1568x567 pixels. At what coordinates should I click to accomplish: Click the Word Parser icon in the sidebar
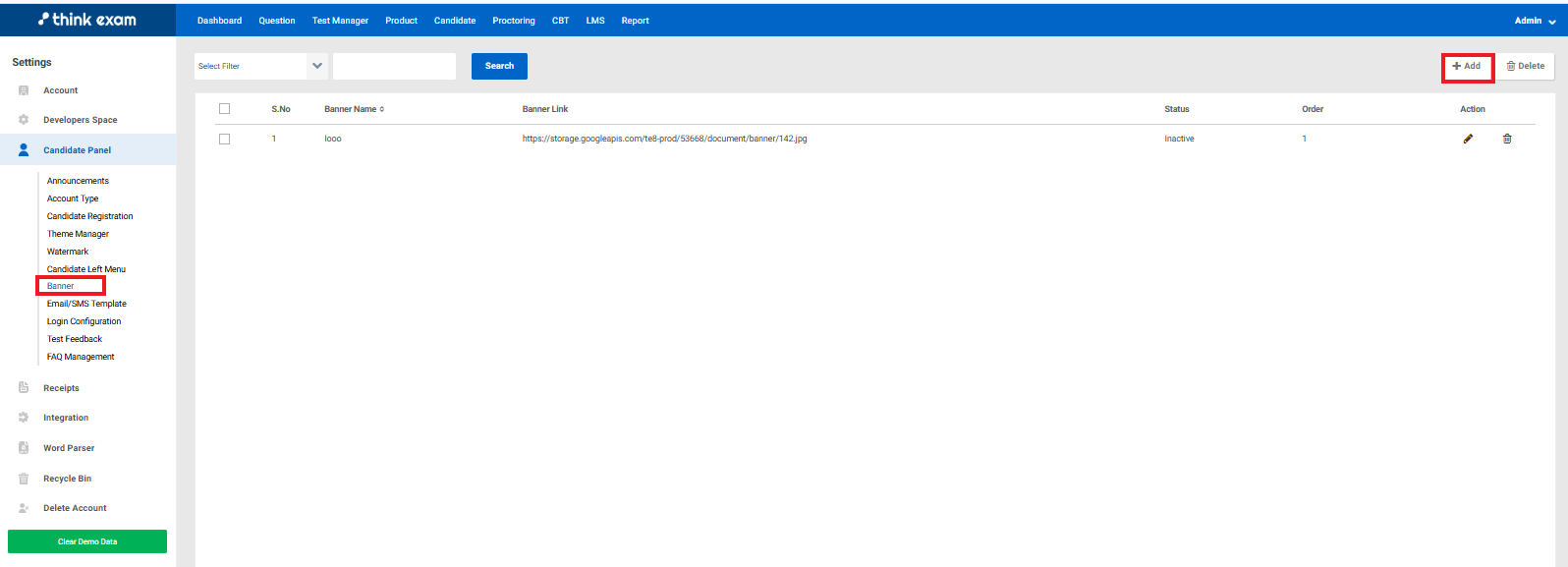point(24,448)
